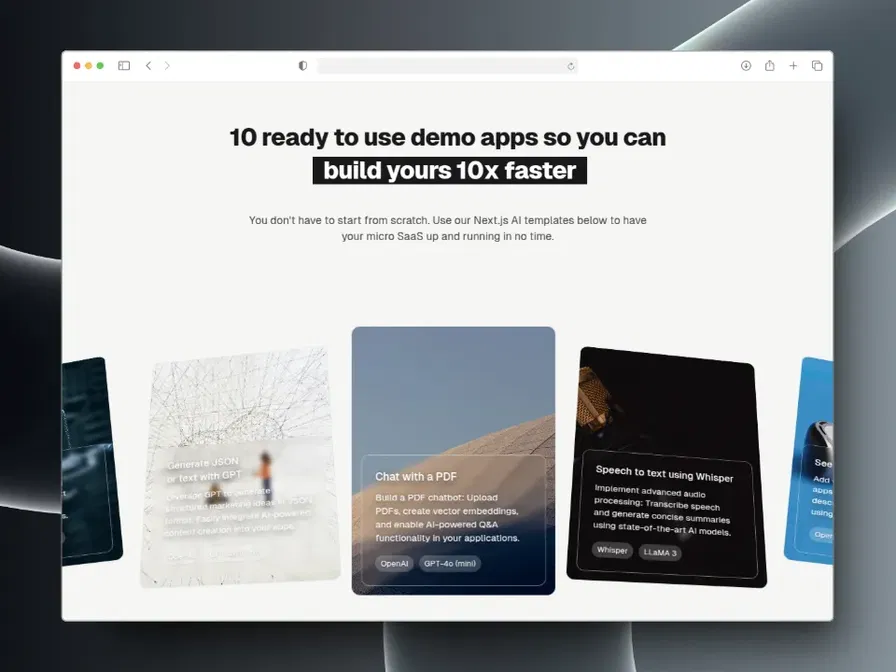This screenshot has height=672, width=896.
Task: Toggle the Safari sidebar icon
Action: coord(124,66)
